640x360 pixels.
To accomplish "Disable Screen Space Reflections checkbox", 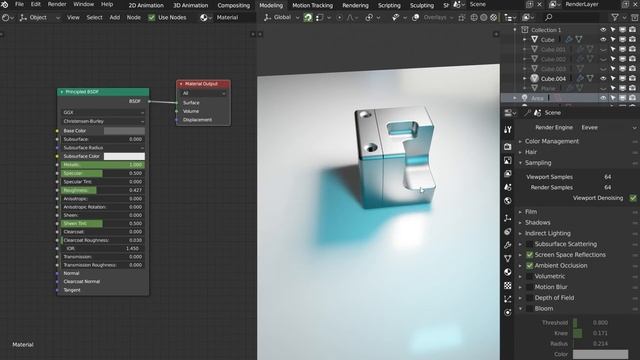I will pos(529,255).
